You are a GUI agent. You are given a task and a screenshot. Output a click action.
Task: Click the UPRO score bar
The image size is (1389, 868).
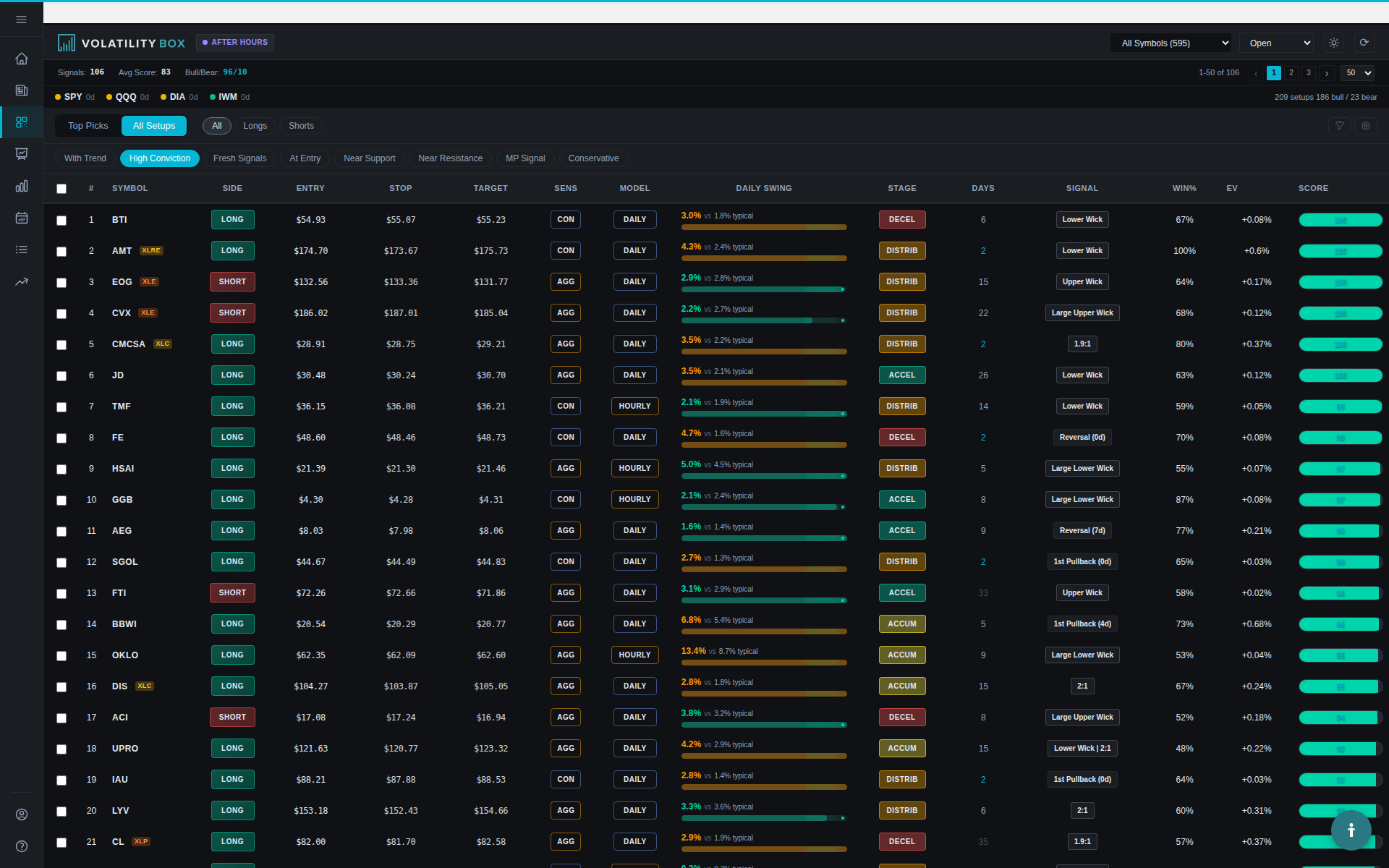pyautogui.click(x=1341, y=749)
